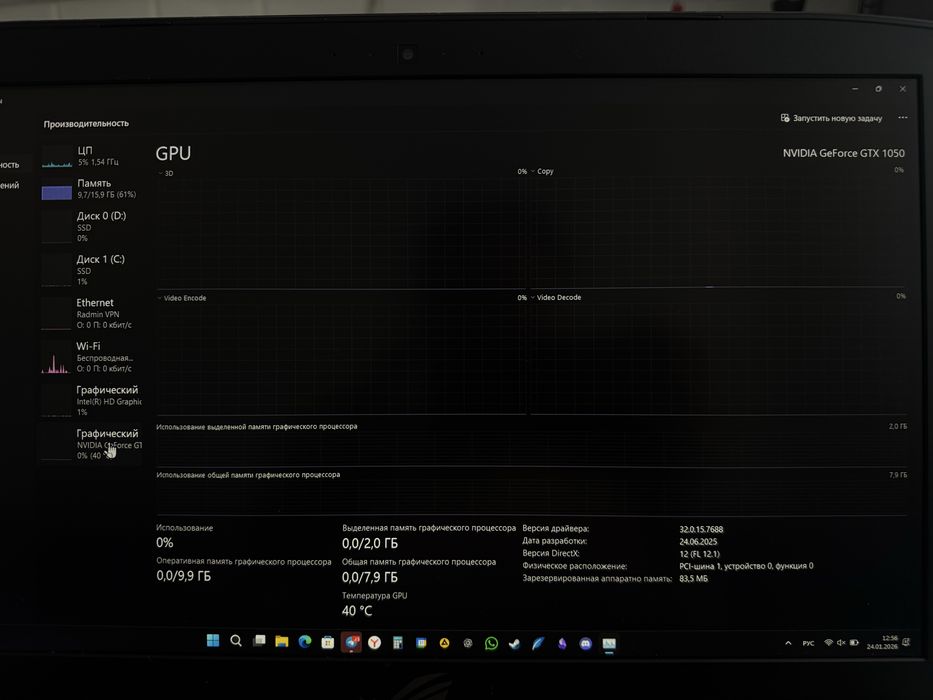This screenshot has height=700, width=933.
Task: Click the shared GPU memory usage graph
Action: click(x=532, y=497)
